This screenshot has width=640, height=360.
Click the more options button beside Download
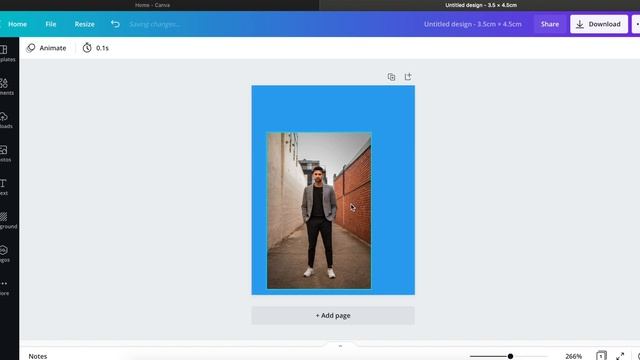[636, 24]
